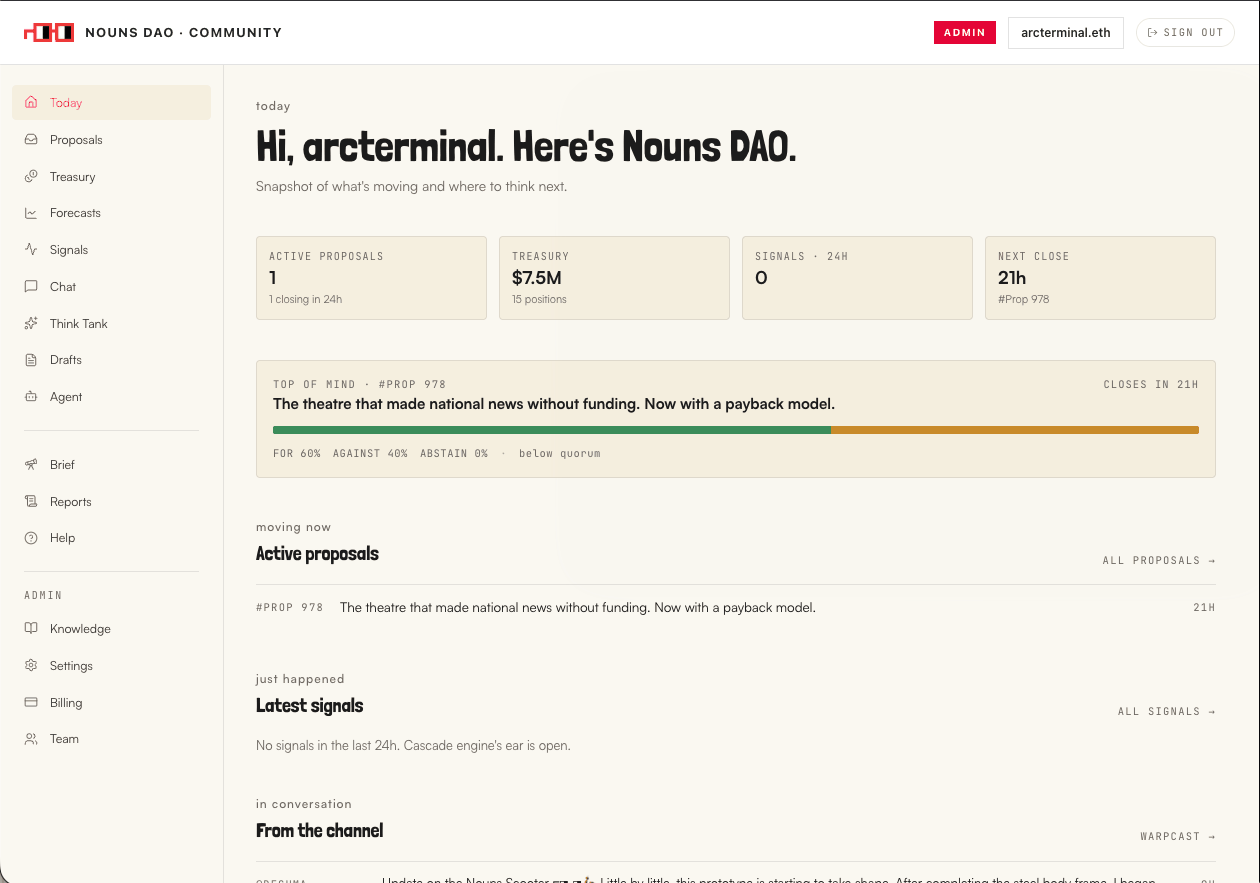Navigate to Signals in the sidebar

click(x=112, y=250)
